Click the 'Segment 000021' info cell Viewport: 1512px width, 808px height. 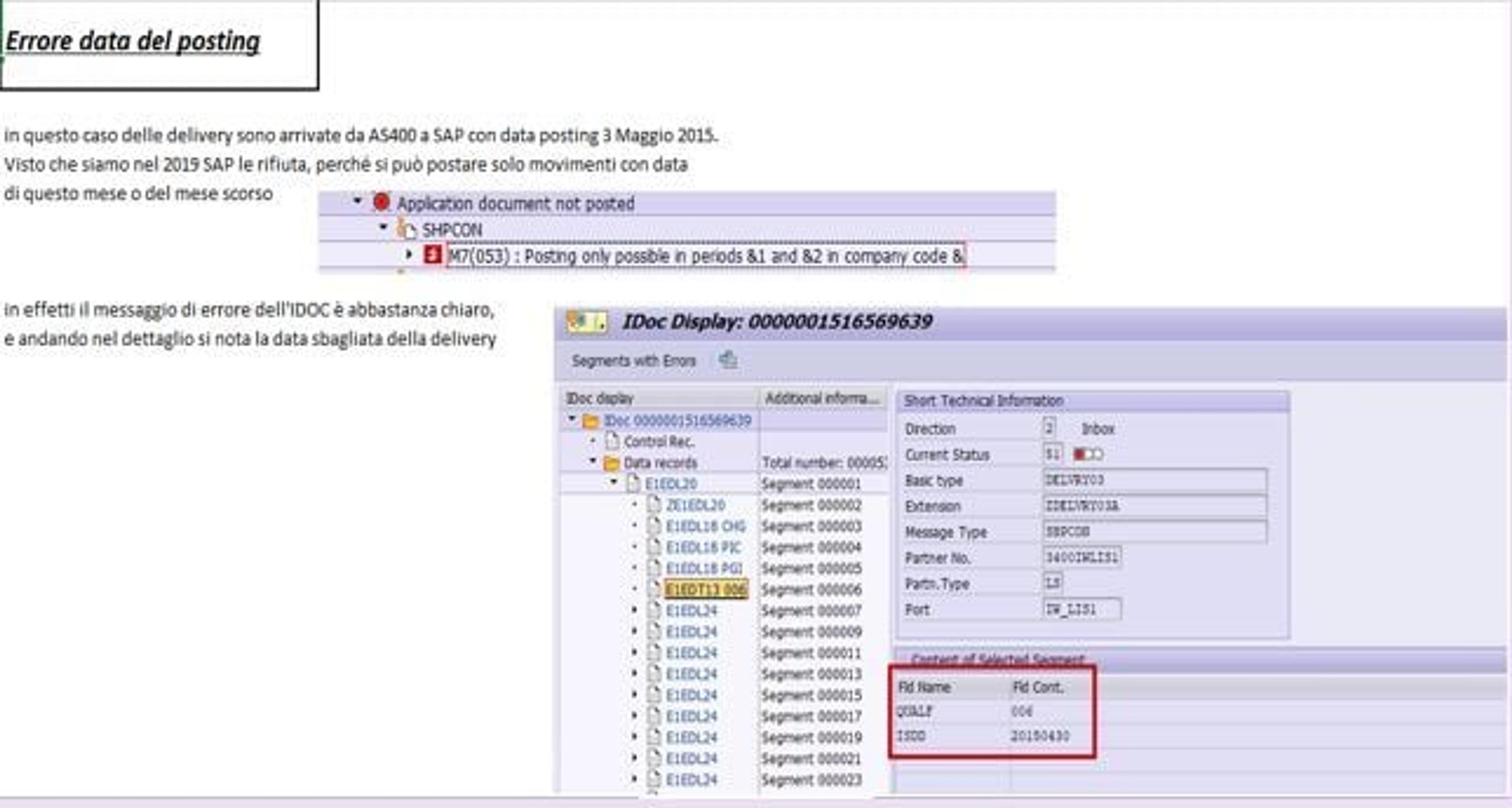(811, 758)
